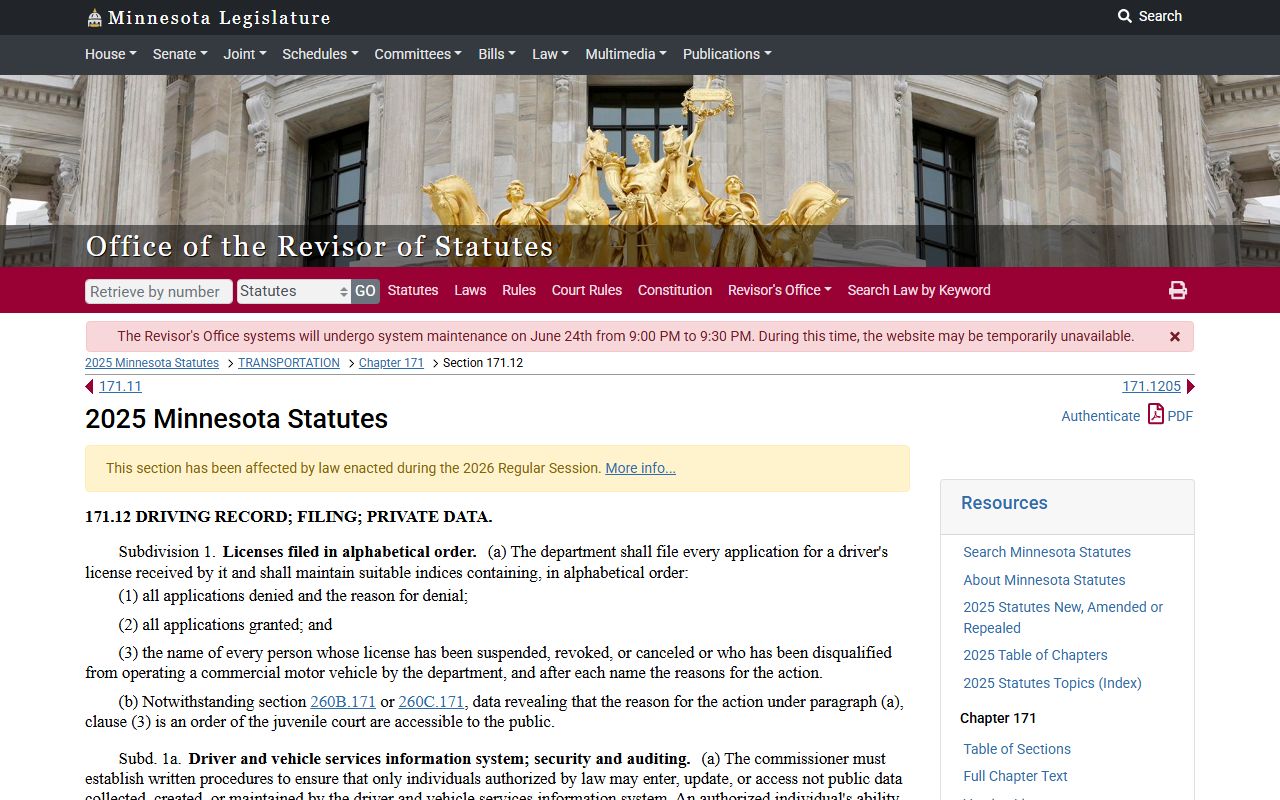Image resolution: width=1280 pixels, height=800 pixels.
Task: Expand the House menu
Action: point(111,54)
